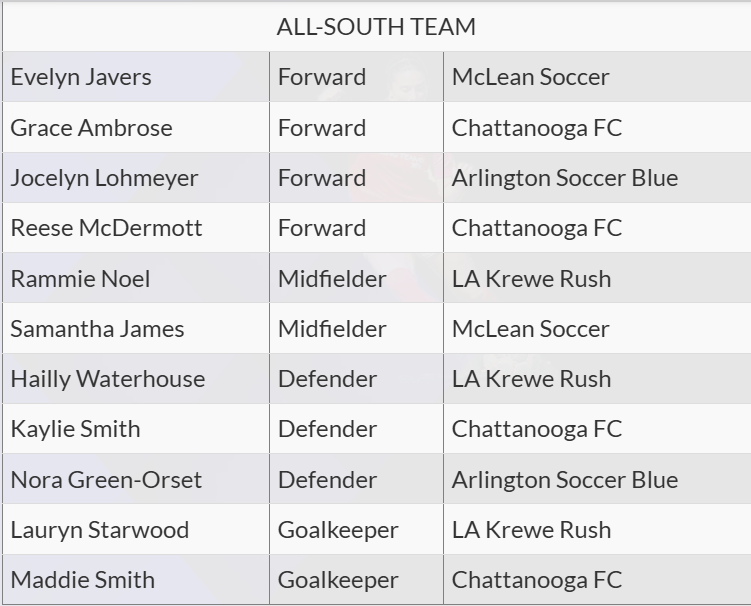The width and height of the screenshot is (751, 606).
Task: Click the ALL-SOUTH TEAM table header
Action: click(376, 27)
